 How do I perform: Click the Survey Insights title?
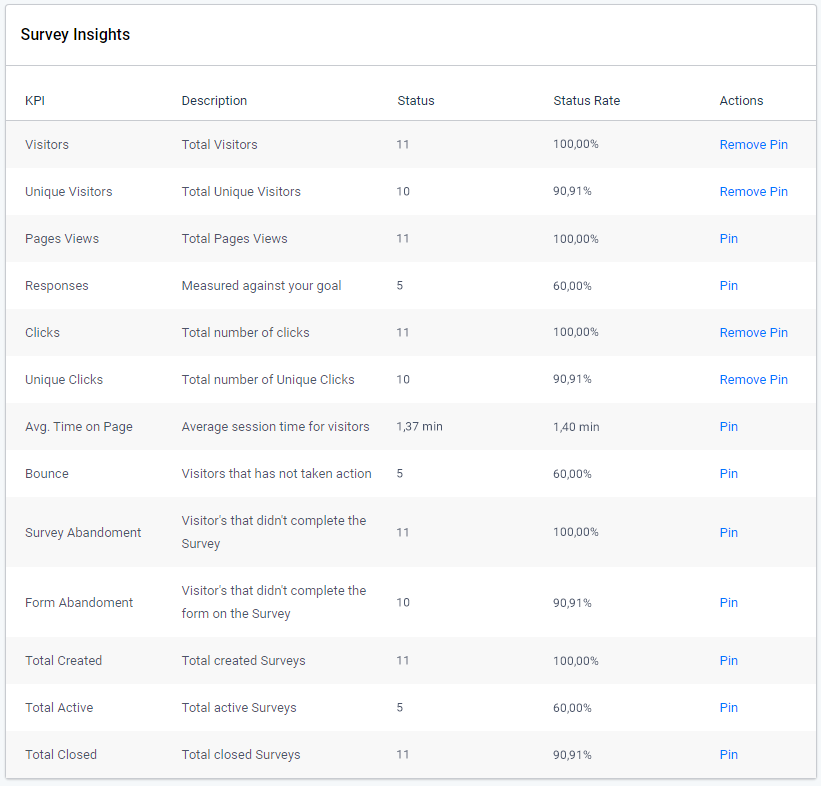point(75,34)
